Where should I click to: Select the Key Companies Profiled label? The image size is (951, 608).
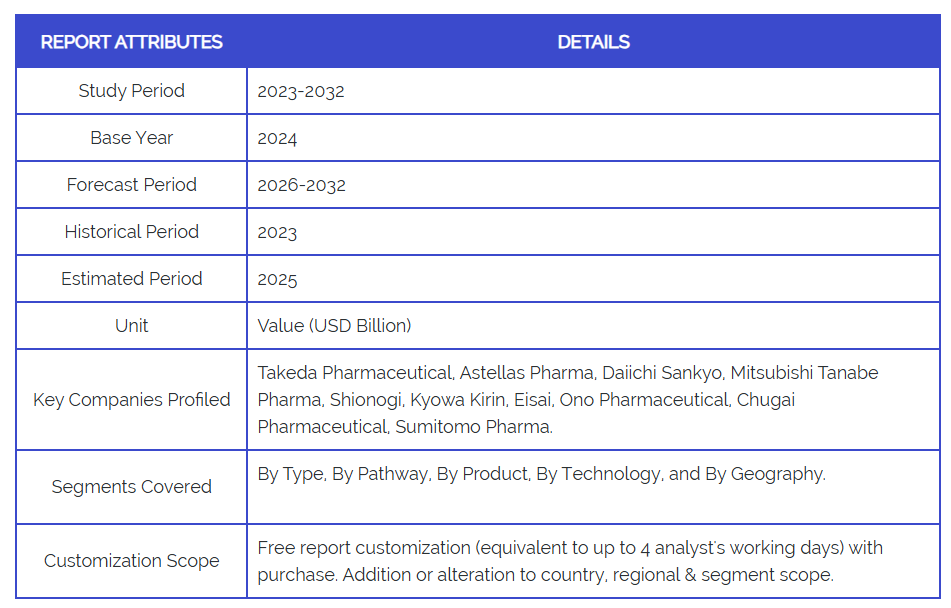[131, 400]
